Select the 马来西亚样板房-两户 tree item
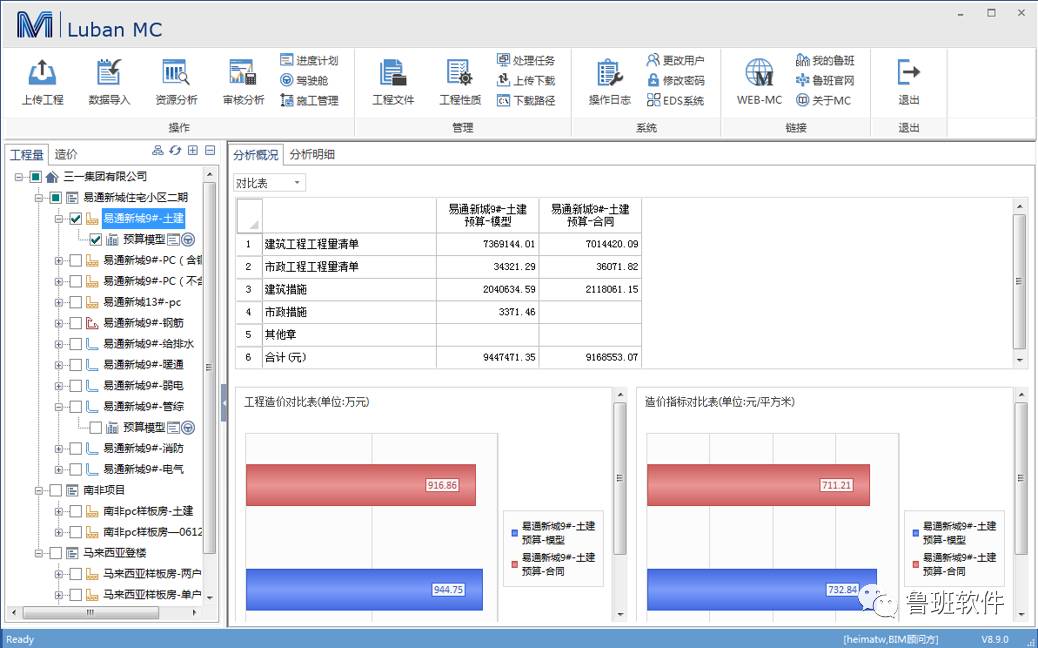The image size is (1038, 648). [152, 574]
